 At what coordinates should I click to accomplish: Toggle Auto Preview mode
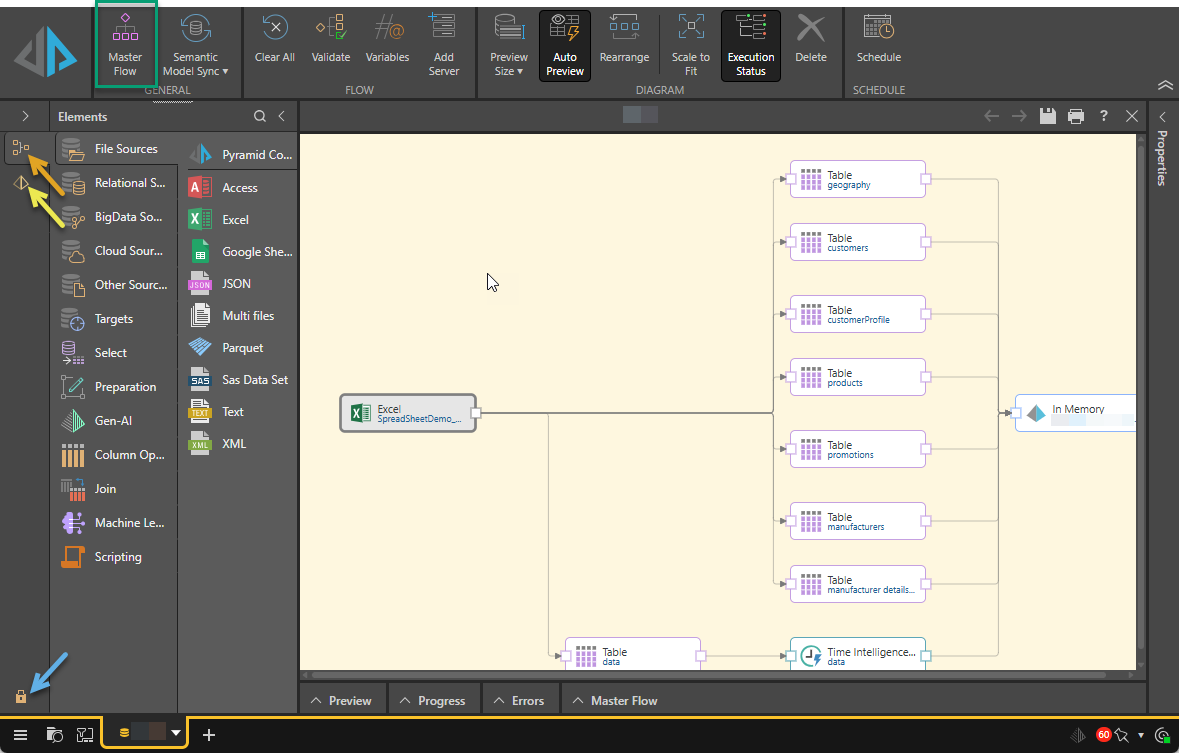[565, 45]
